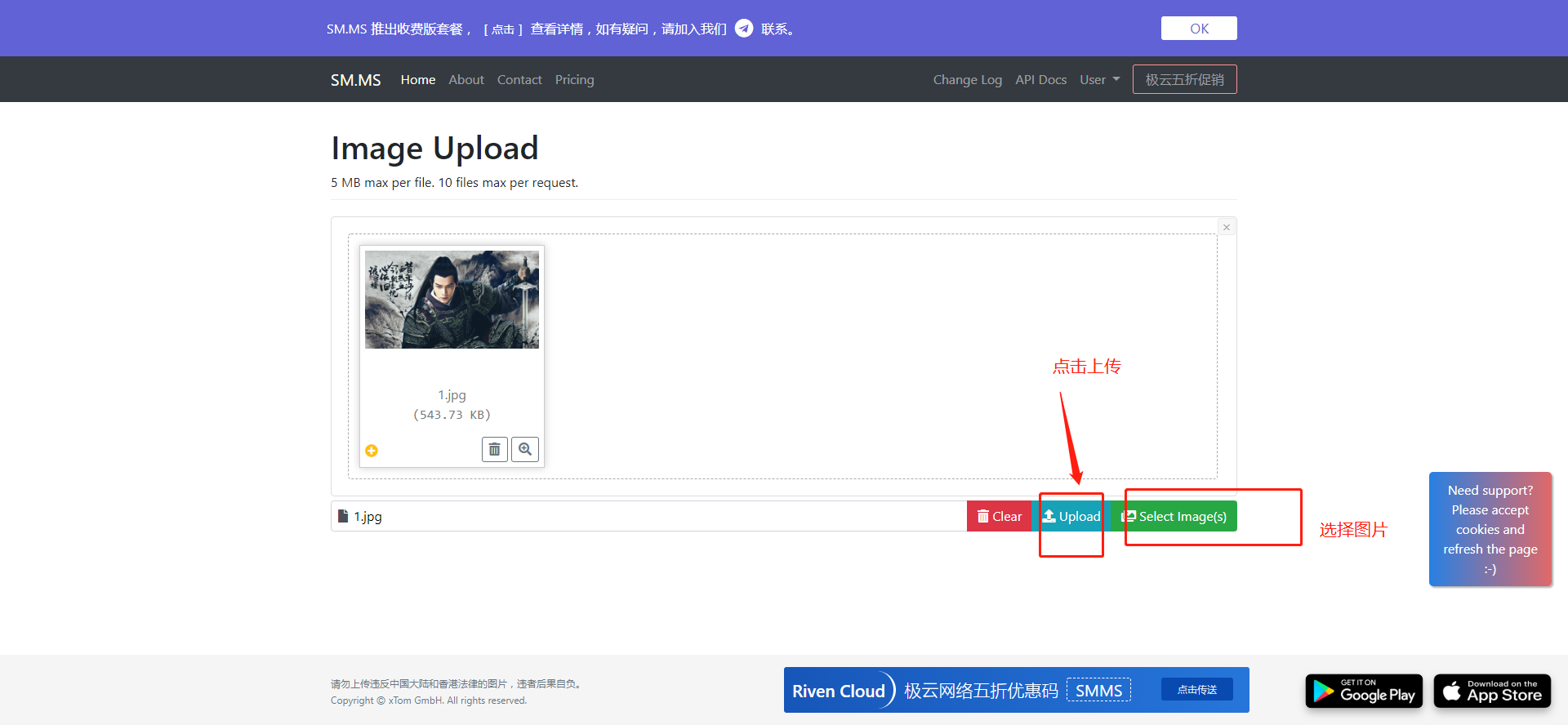Click the Telegram icon in the top banner
1568x725 pixels.
[x=744, y=29]
